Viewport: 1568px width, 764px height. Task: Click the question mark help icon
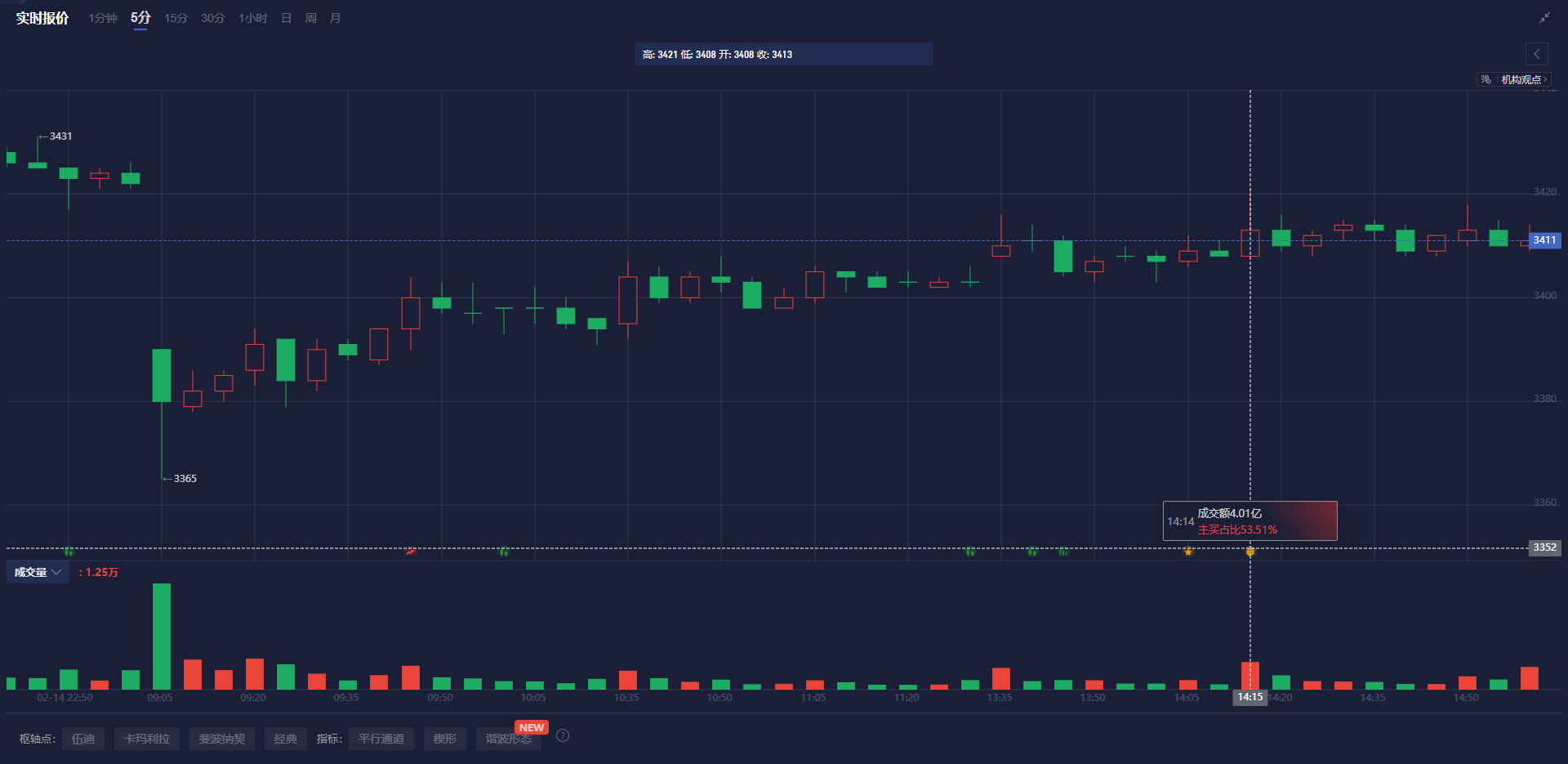click(563, 735)
